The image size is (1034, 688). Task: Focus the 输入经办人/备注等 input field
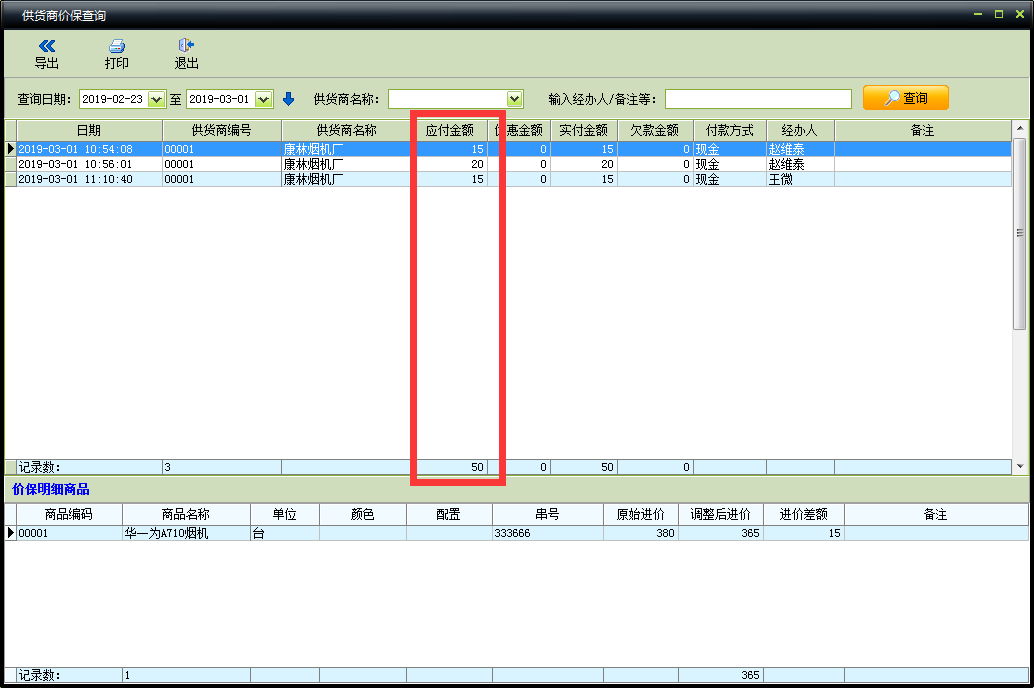coord(758,99)
